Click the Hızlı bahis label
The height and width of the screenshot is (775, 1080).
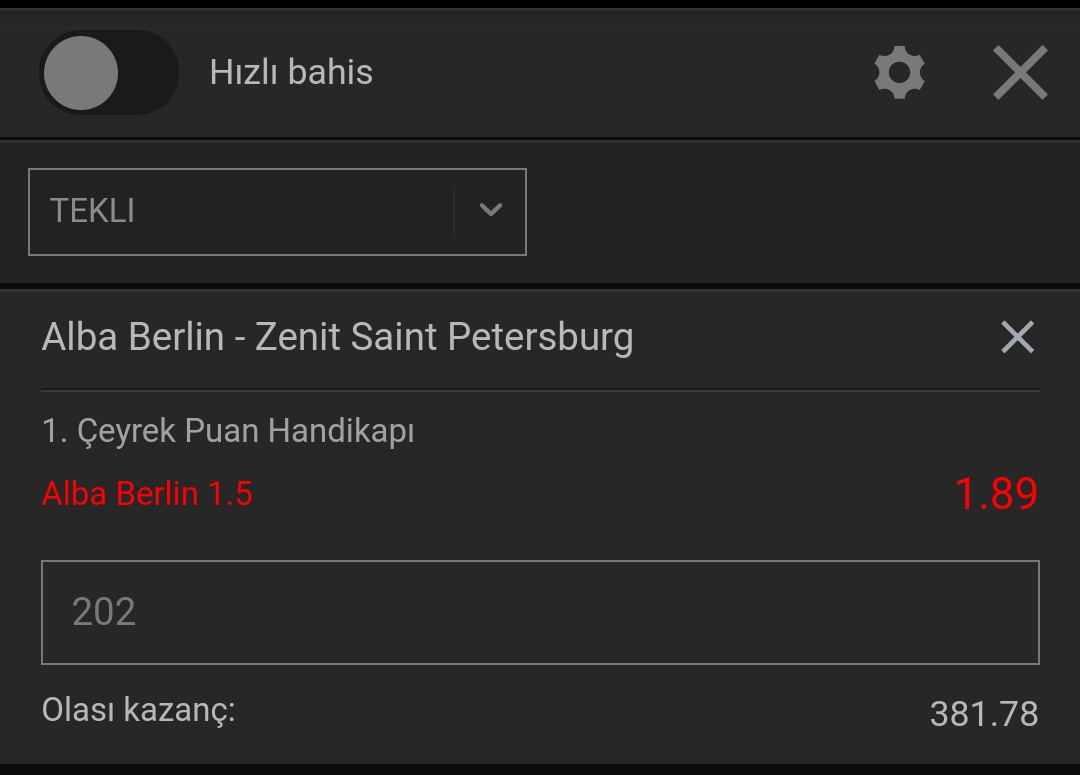tap(291, 72)
